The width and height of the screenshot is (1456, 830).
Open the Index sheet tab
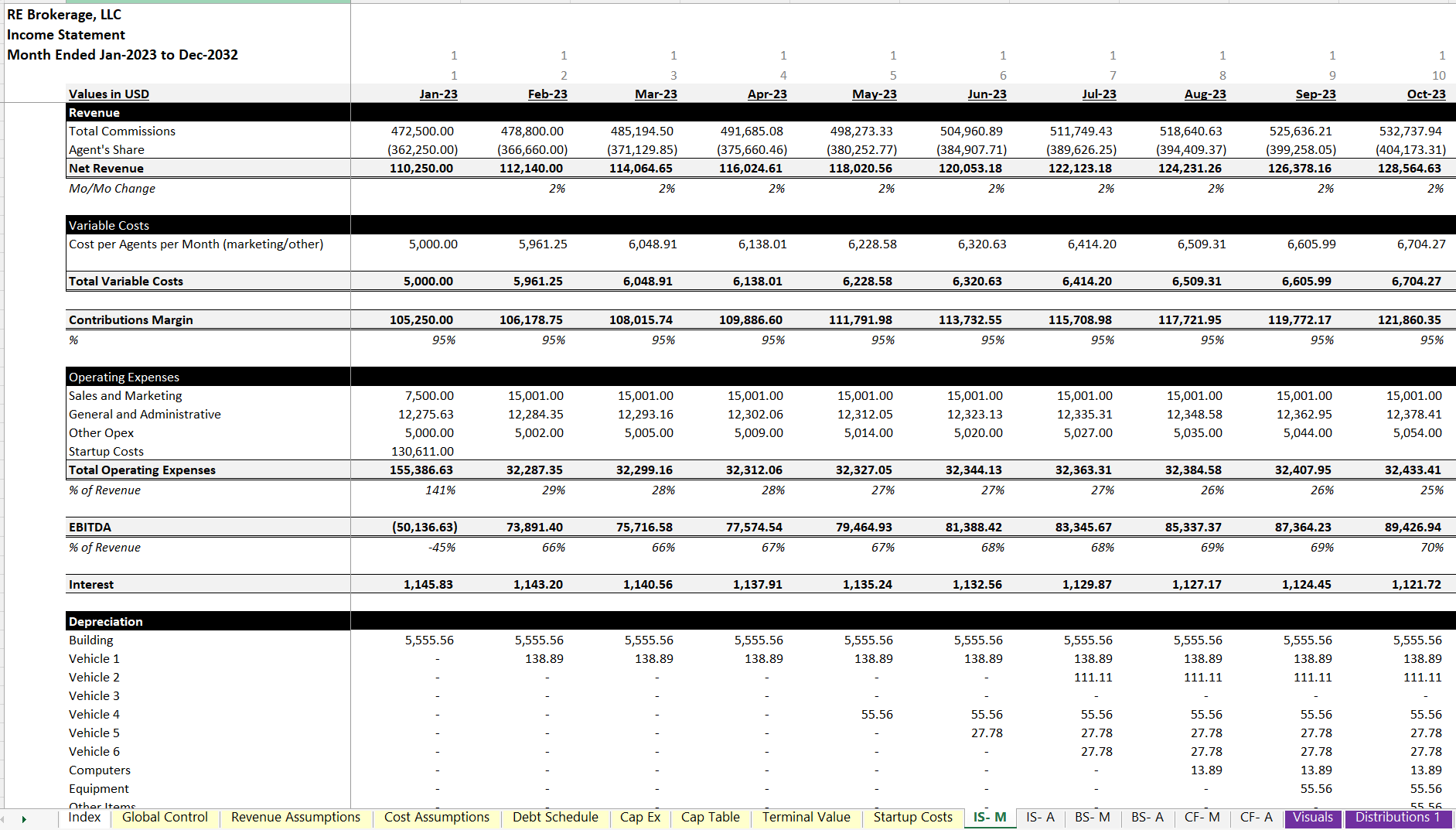[84, 818]
